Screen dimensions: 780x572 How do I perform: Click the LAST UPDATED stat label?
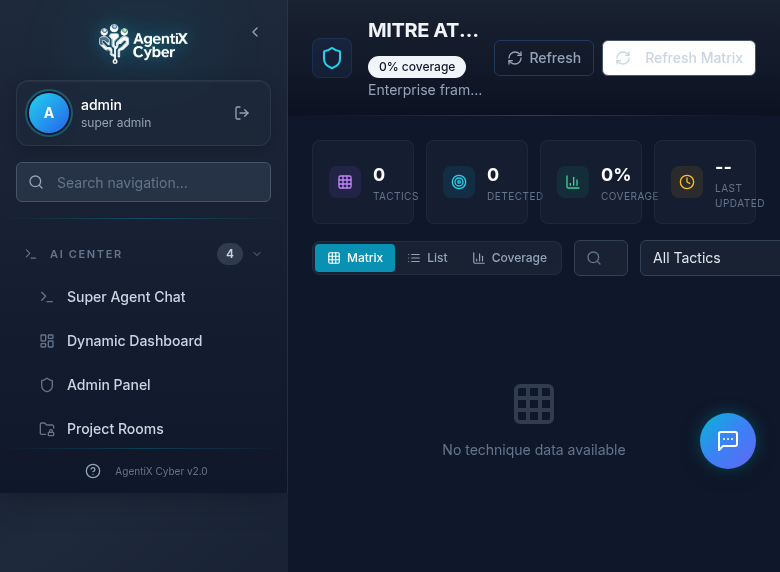740,196
